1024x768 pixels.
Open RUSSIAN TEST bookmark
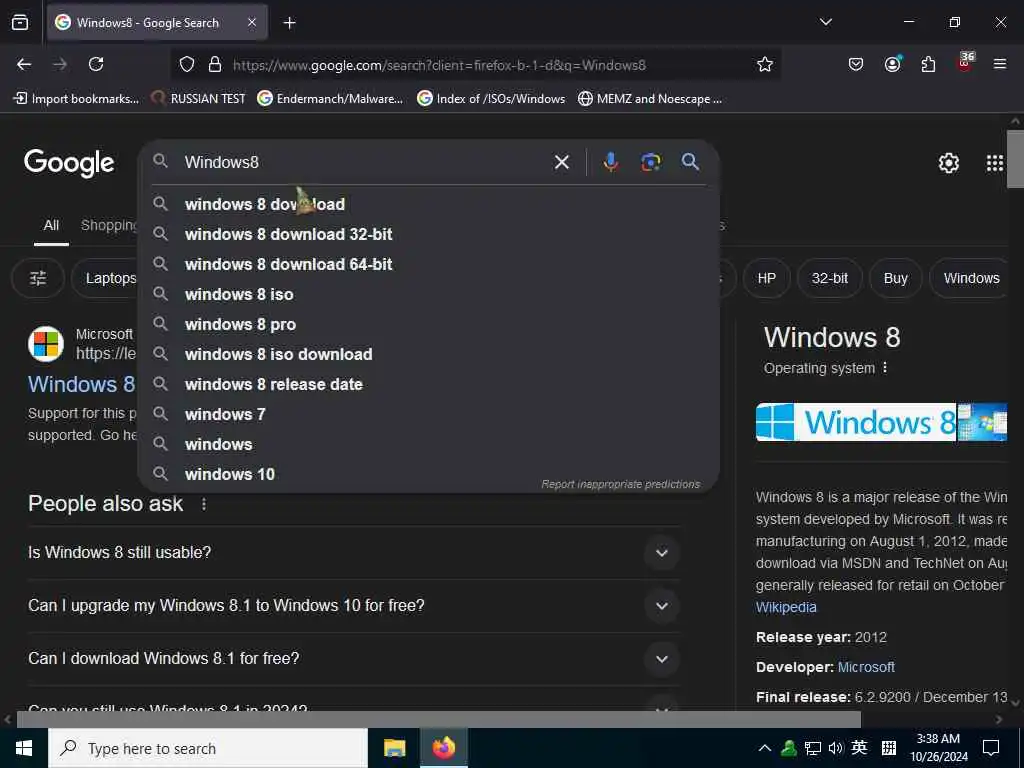(x=198, y=99)
